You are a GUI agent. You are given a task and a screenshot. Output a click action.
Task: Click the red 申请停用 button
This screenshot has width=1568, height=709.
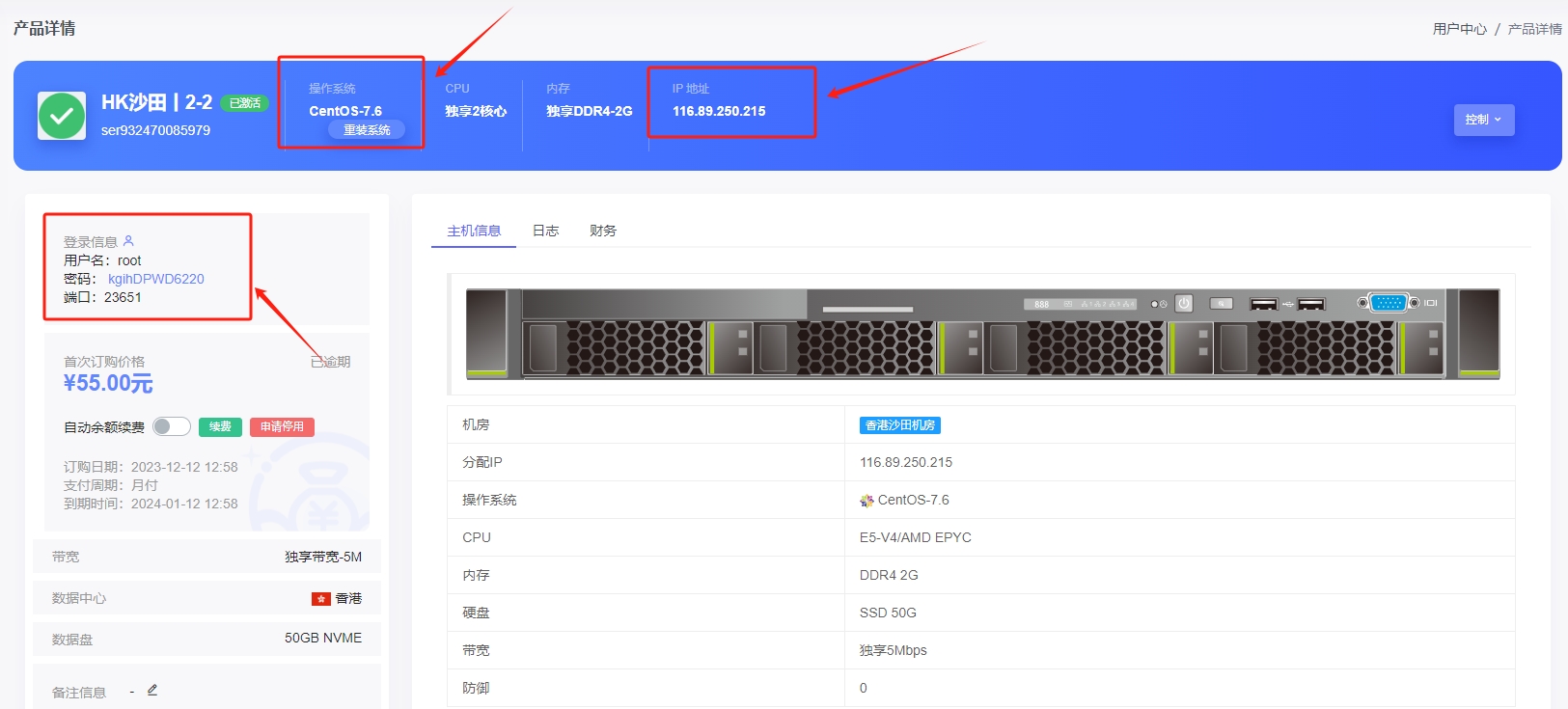coord(282,426)
